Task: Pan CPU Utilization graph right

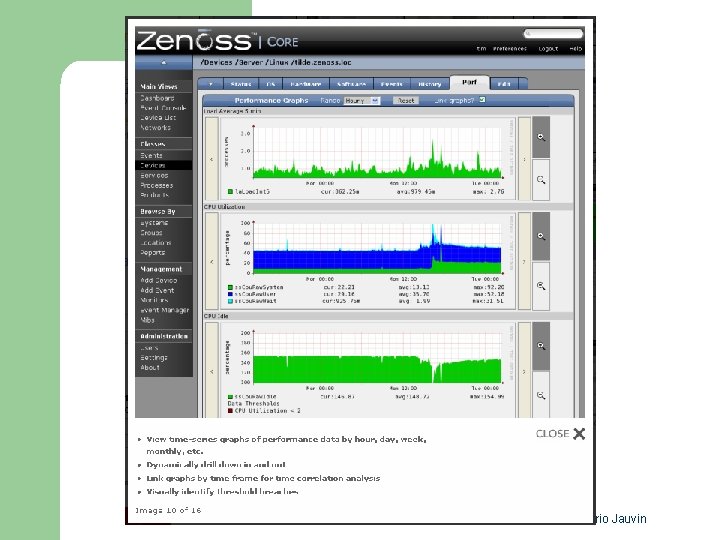Action: pos(524,262)
